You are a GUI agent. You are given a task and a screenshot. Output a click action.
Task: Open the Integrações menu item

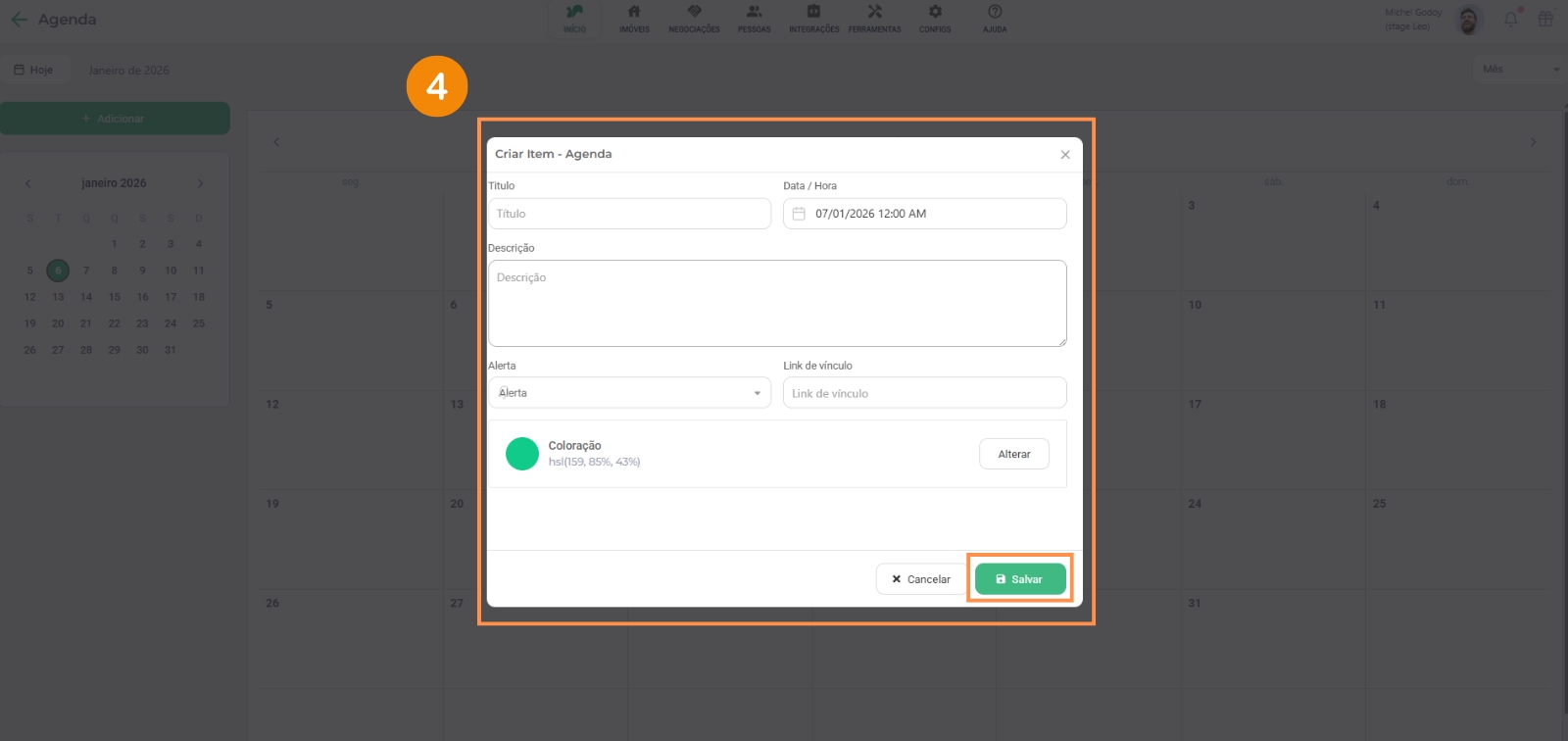point(813,18)
